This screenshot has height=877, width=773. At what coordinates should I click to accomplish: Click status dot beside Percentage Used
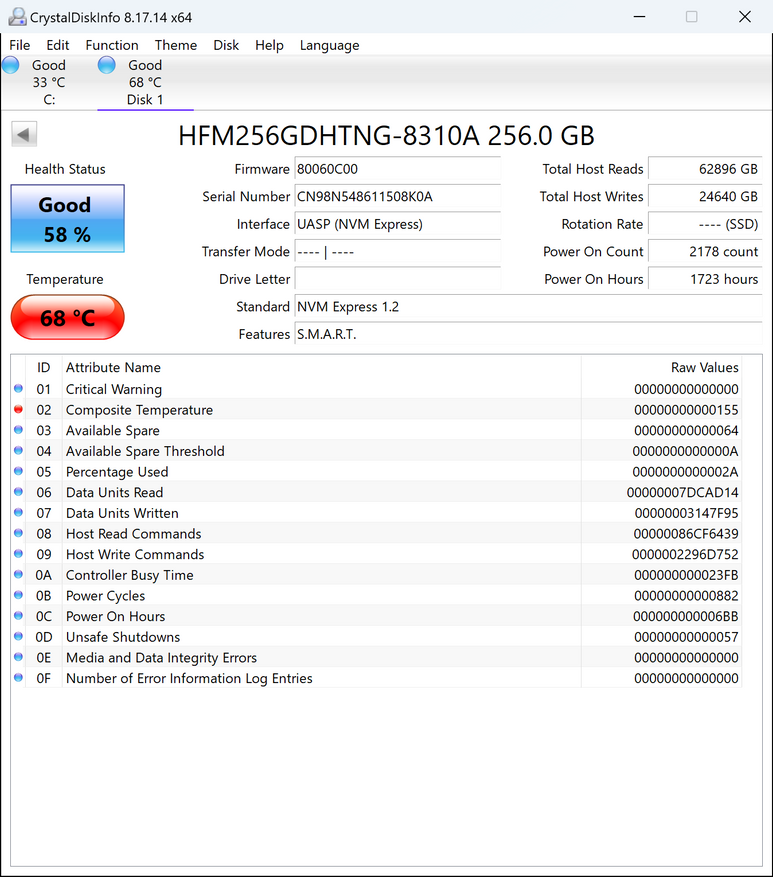(18, 472)
